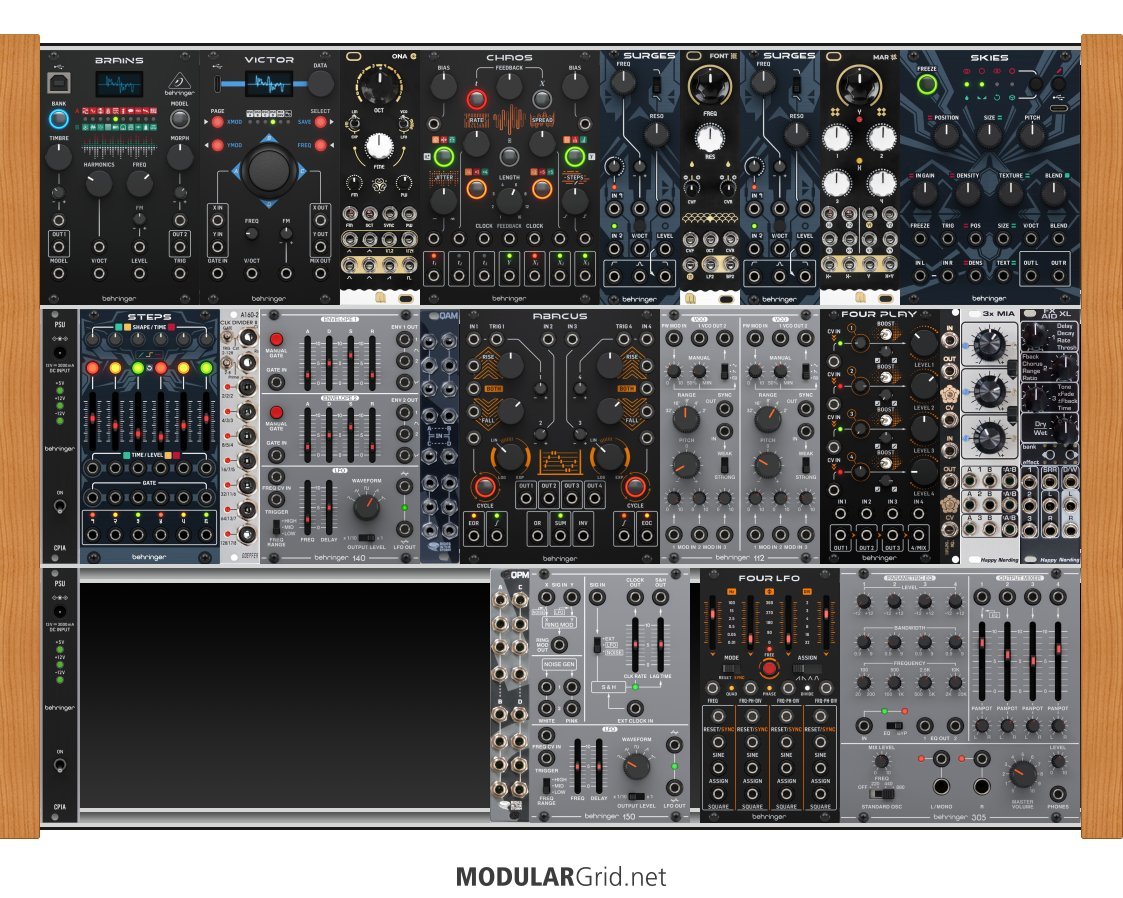Select the large FREQ knob on FONT
The height and width of the screenshot is (898, 1123).
[709, 85]
